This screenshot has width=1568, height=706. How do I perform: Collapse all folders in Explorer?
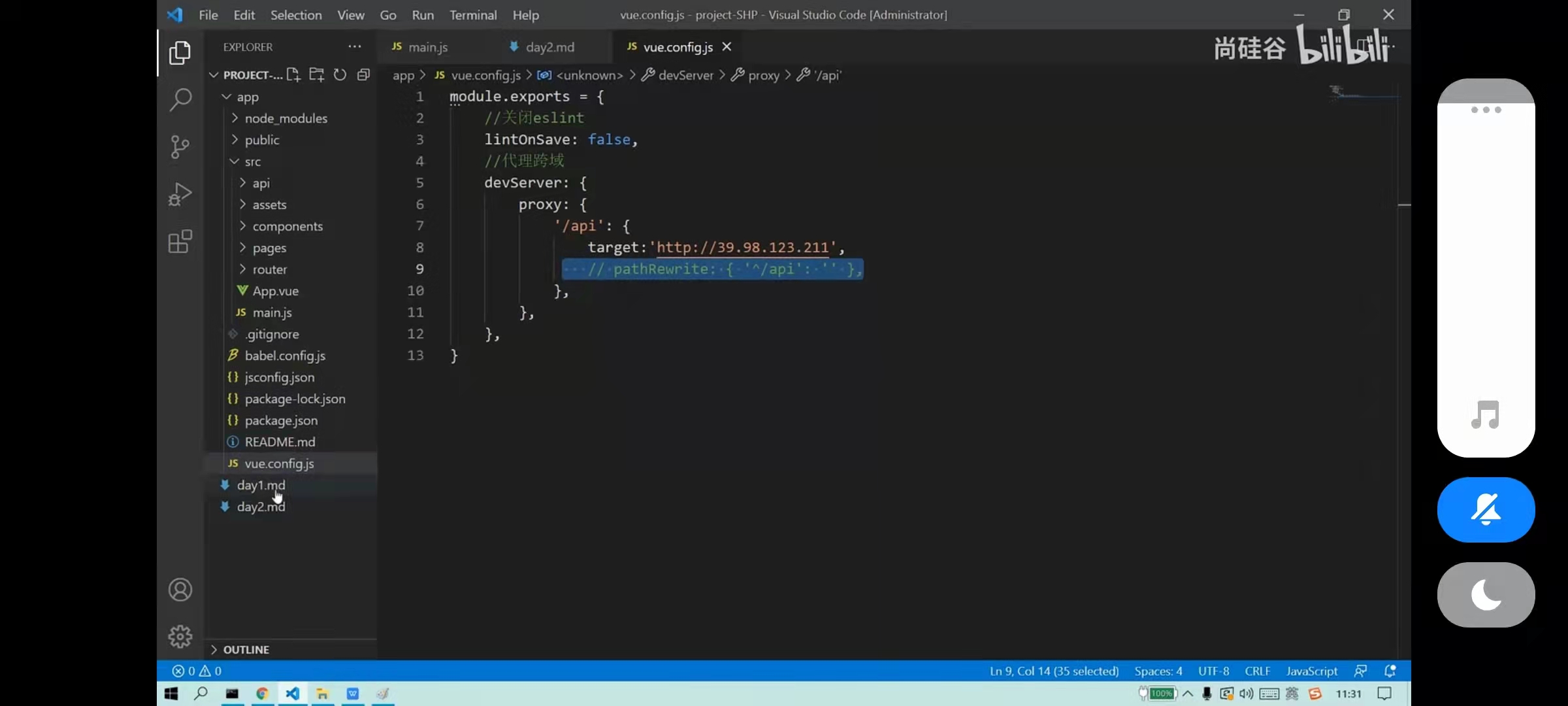pyautogui.click(x=363, y=75)
